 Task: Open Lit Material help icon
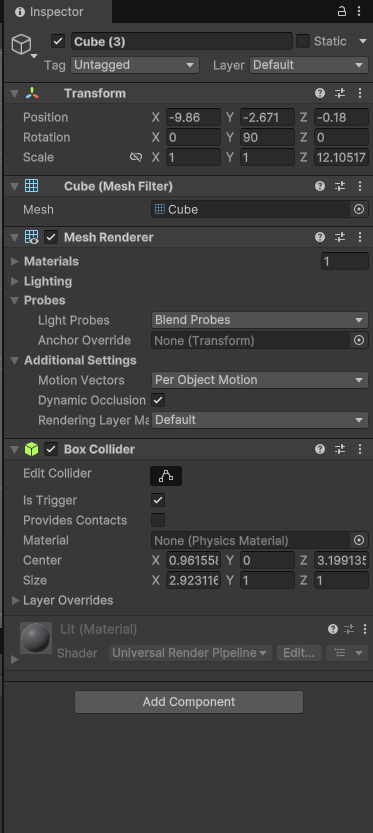tap(333, 630)
